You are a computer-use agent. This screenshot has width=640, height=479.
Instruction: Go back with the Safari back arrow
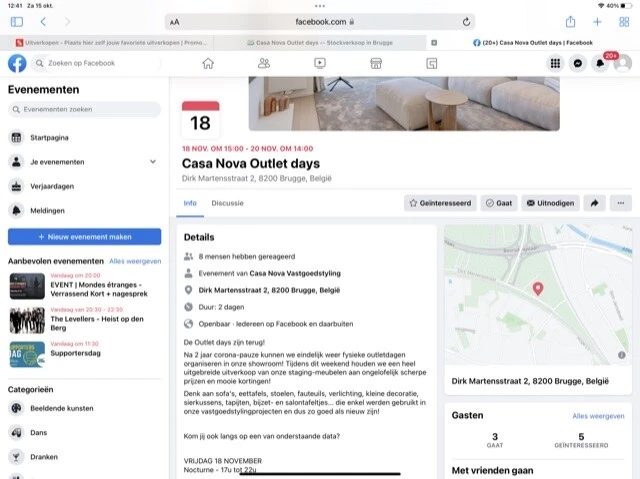click(43, 22)
